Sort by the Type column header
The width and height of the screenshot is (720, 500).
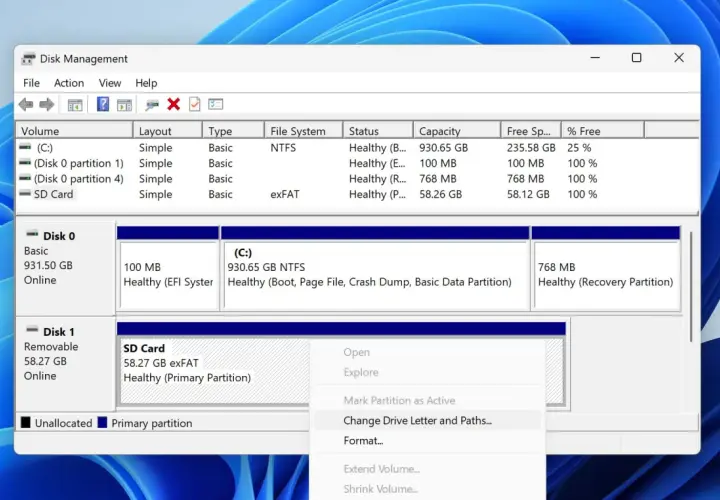coord(233,131)
